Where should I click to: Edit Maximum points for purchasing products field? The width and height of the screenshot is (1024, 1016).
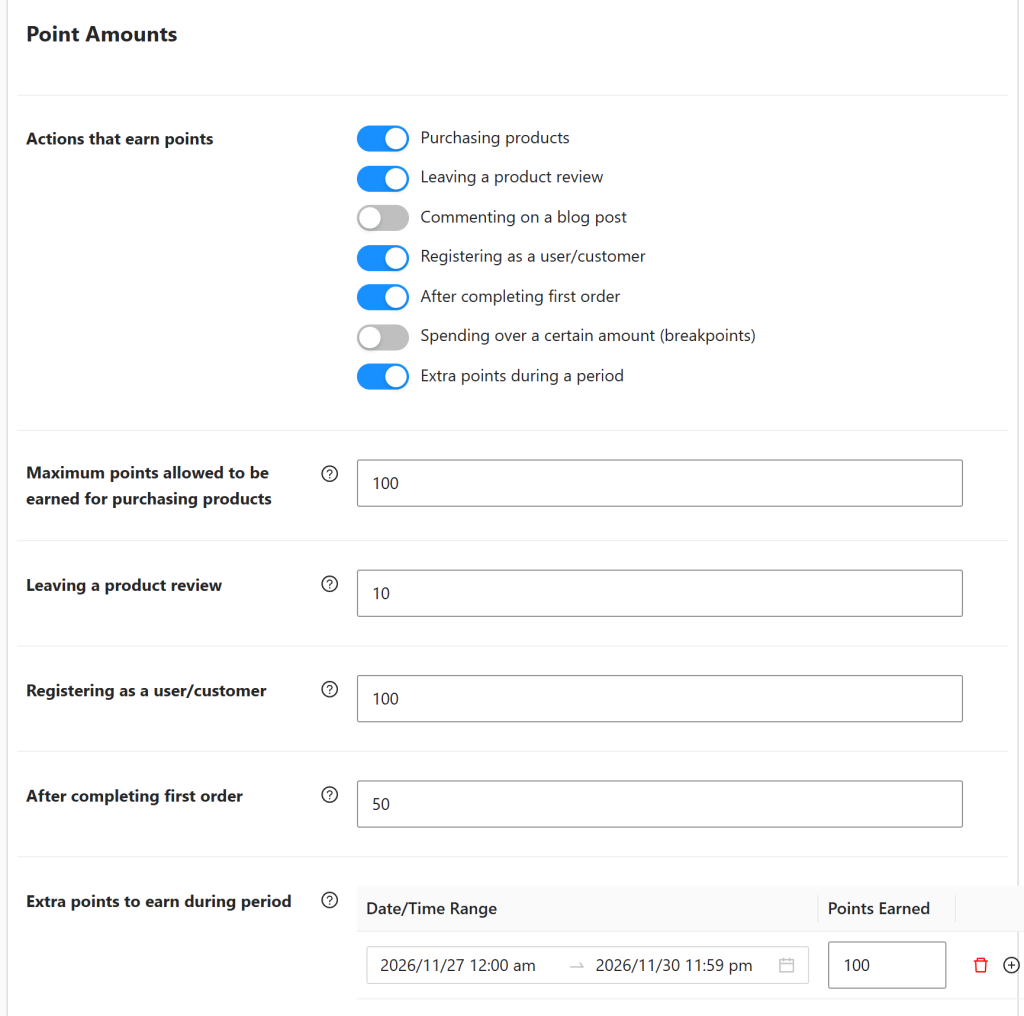[x=660, y=483]
